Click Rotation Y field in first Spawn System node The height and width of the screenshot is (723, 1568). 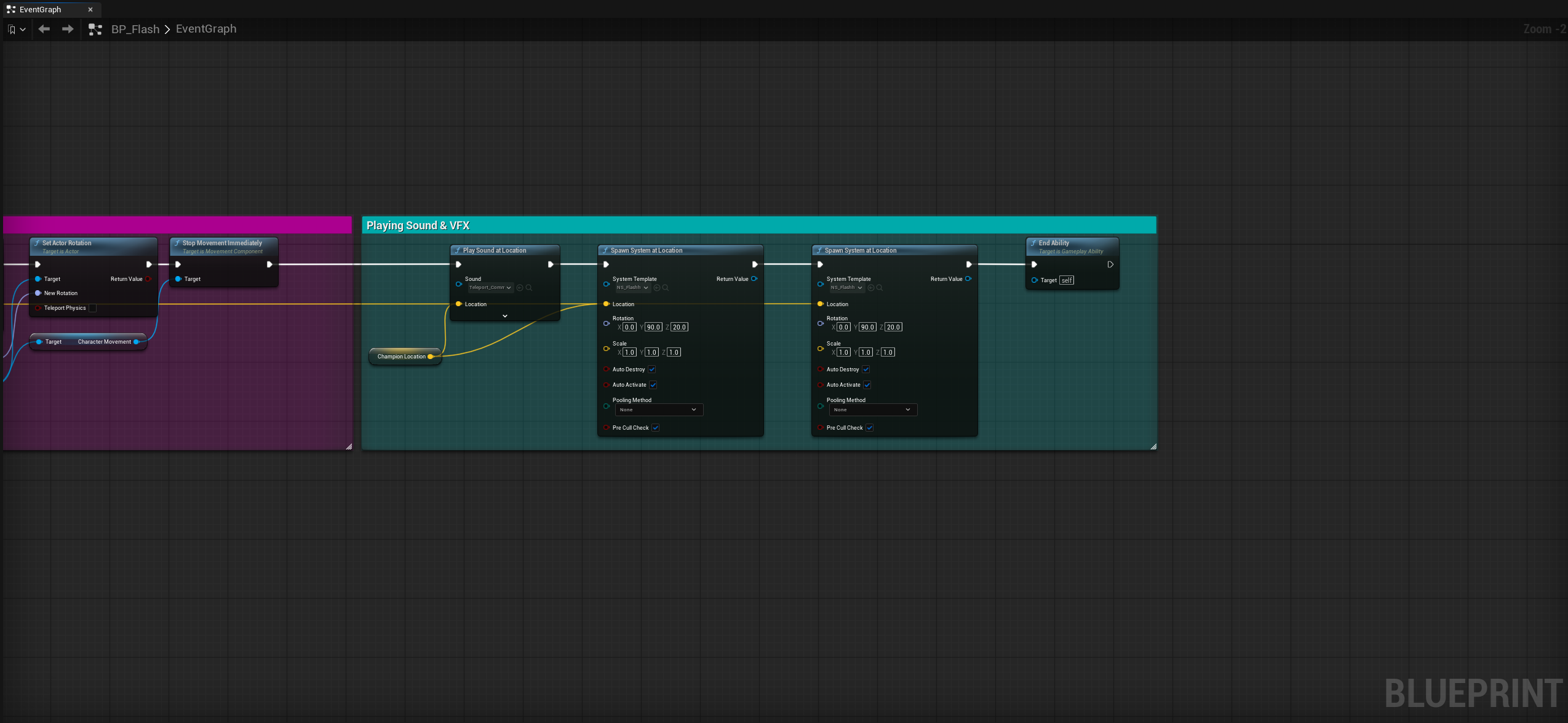point(653,327)
